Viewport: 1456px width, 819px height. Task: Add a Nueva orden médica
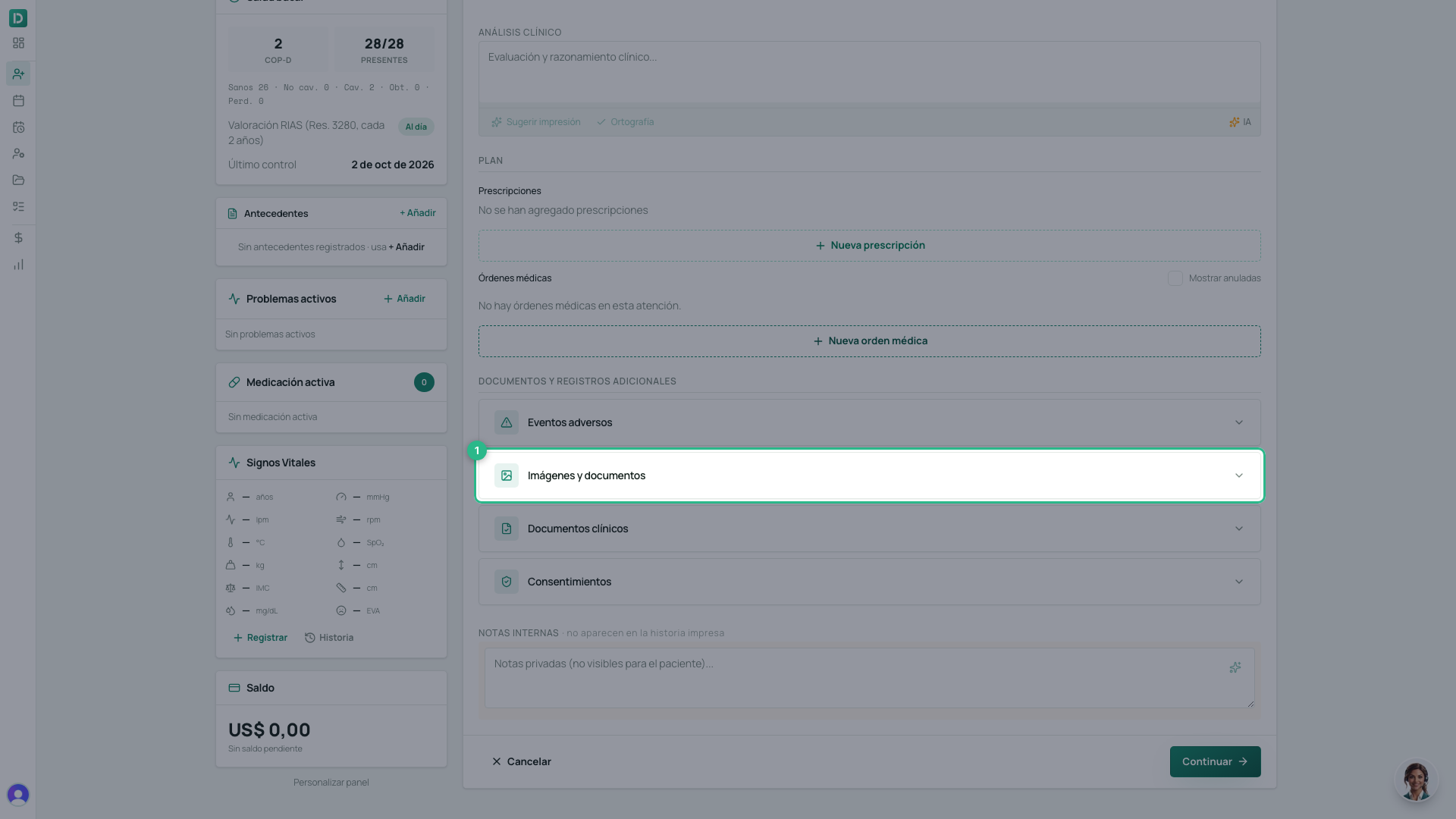(x=870, y=341)
